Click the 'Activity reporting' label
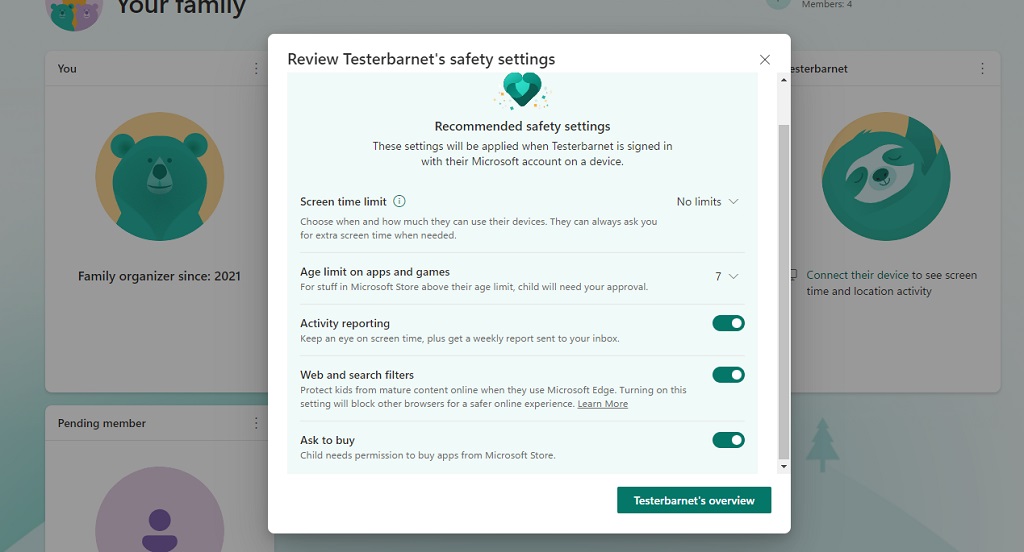 345,323
